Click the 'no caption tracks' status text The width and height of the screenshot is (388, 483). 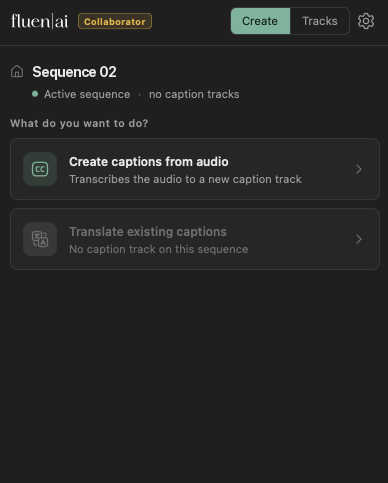194,94
